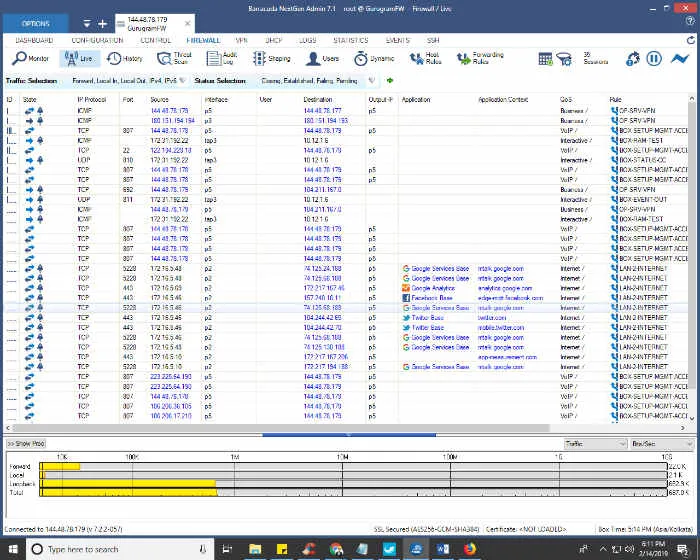This screenshot has width=700, height=560.
Task: Open the OPTIONS menu
Action: point(36,24)
